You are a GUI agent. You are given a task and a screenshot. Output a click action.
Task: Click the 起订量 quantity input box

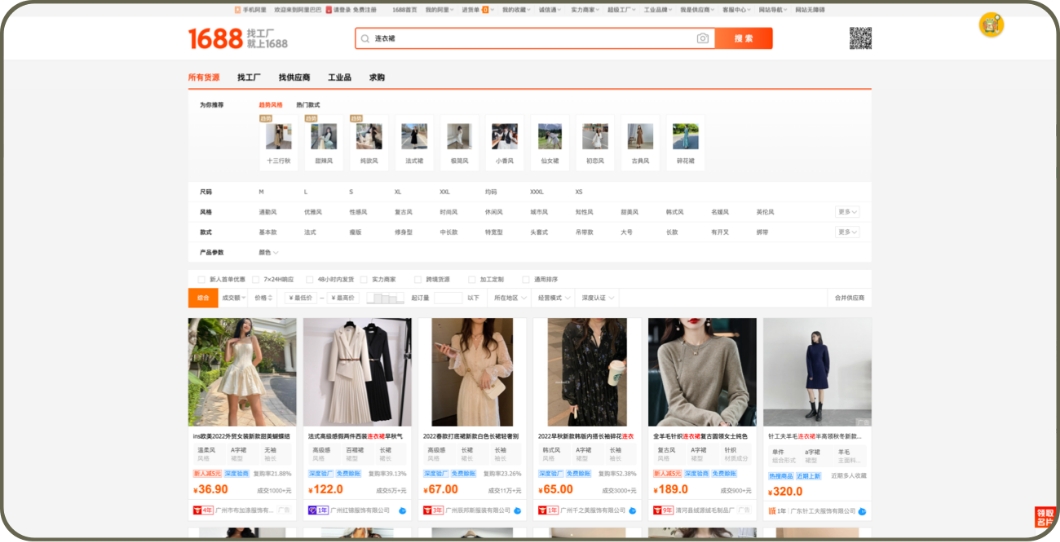click(448, 297)
